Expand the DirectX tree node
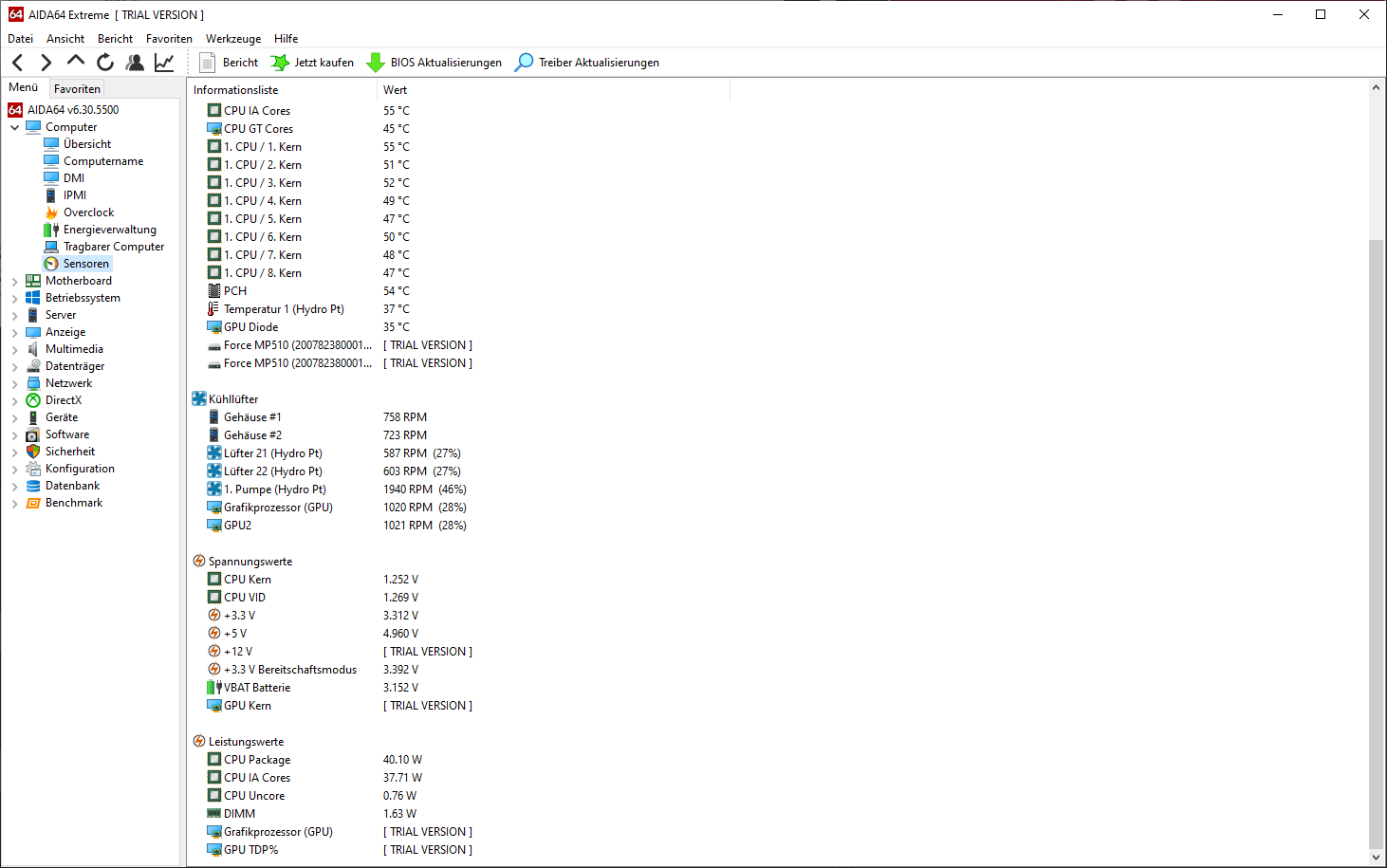Screen dimensions: 1387x868 click(x=14, y=400)
